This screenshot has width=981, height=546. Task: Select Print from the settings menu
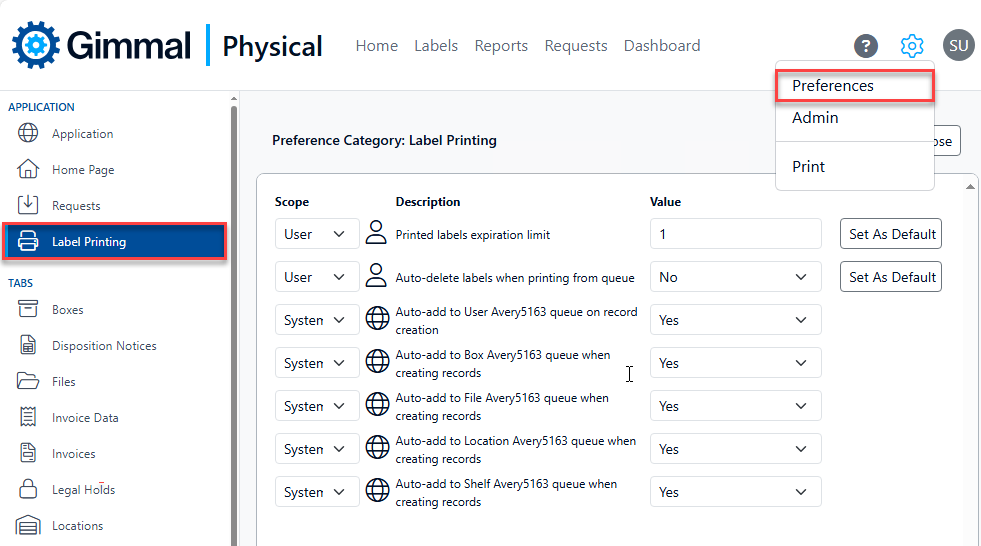click(x=808, y=167)
